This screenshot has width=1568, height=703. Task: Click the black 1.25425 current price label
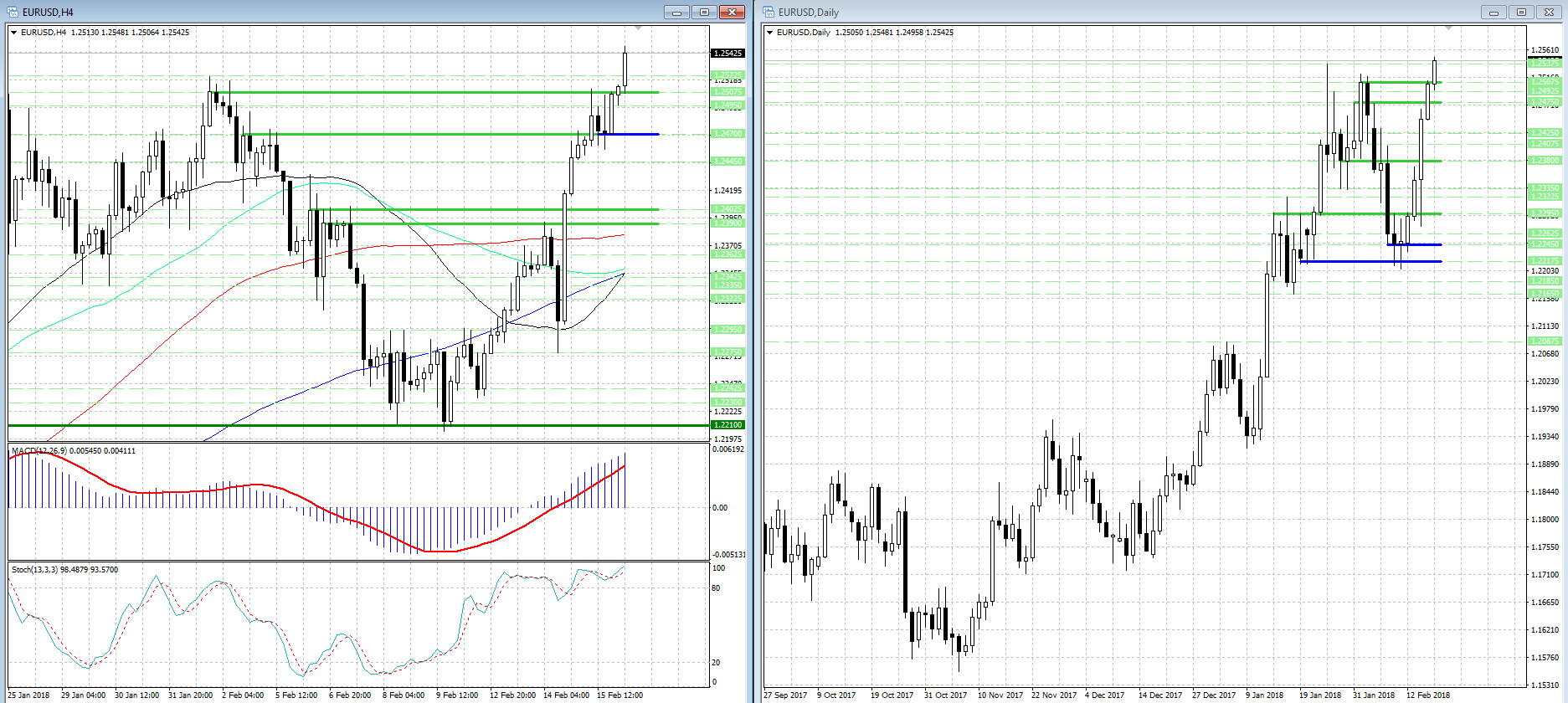(x=727, y=54)
